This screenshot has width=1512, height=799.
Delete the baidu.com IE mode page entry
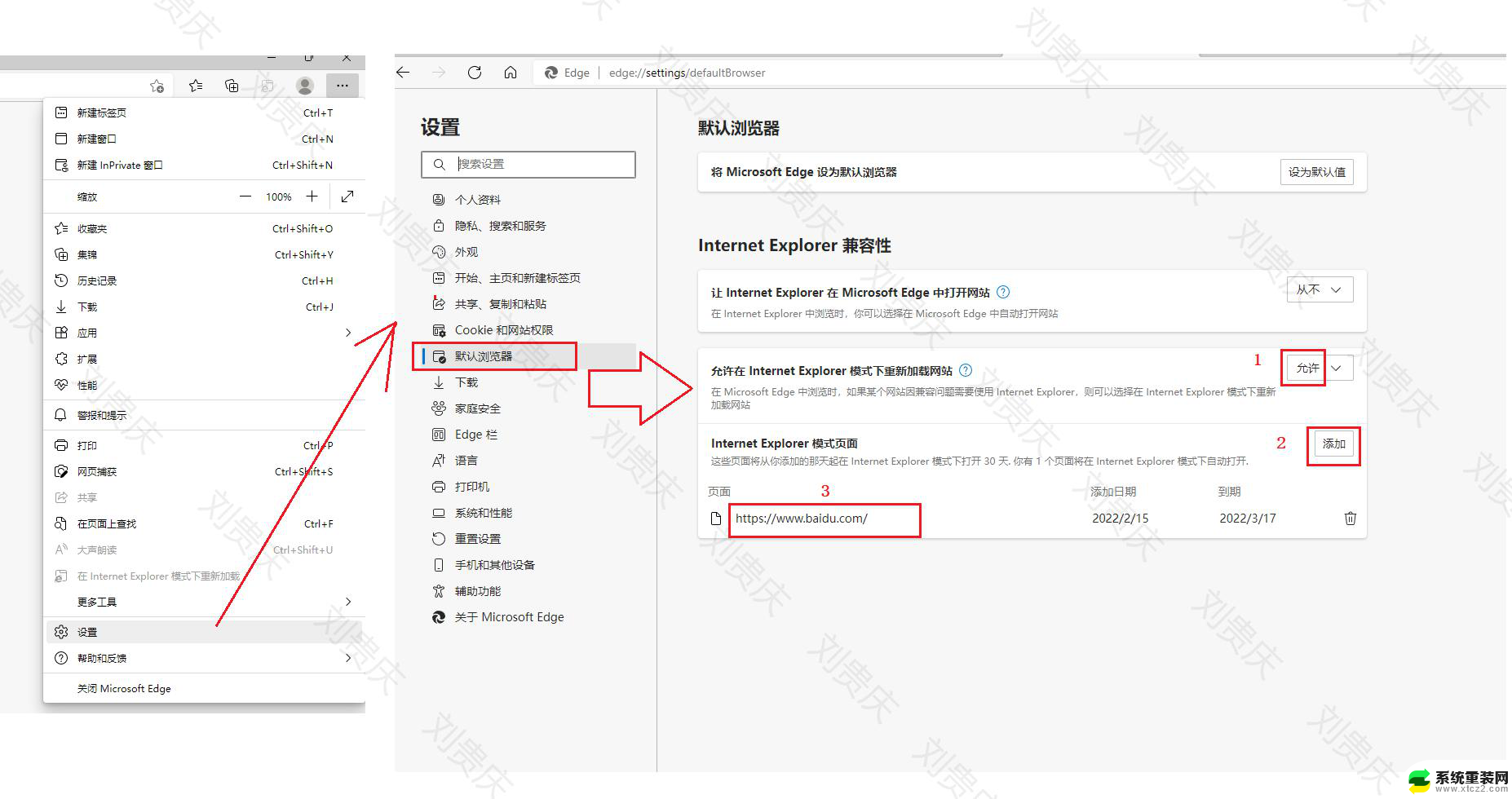coord(1351,519)
